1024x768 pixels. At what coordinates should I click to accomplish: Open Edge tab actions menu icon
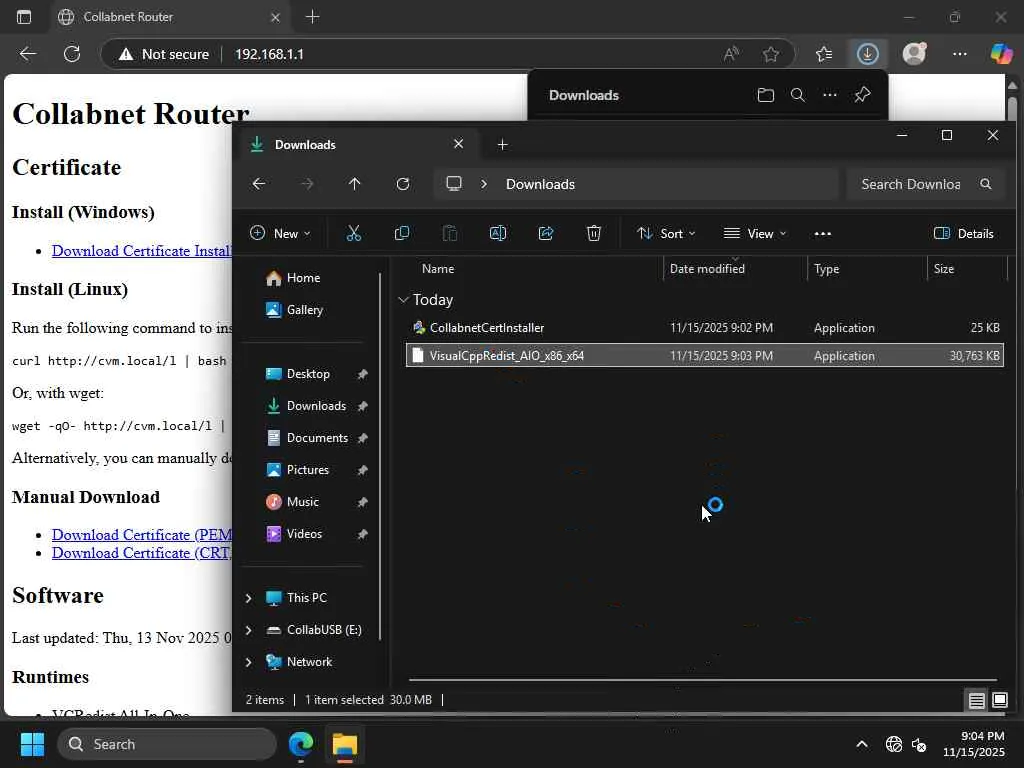[24, 17]
